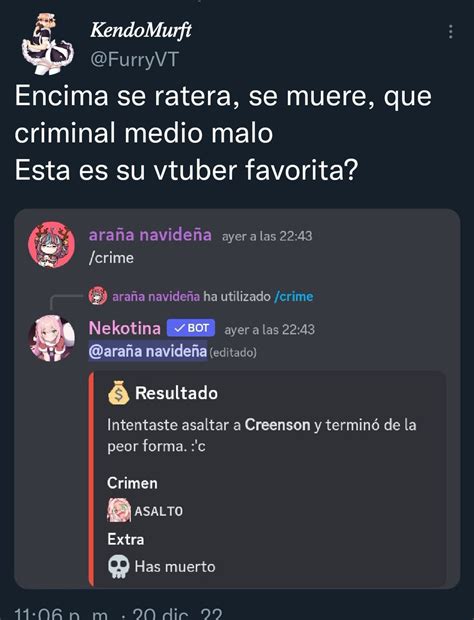
Task: Click the @araña navideña highlighted mention
Action: click(x=148, y=351)
